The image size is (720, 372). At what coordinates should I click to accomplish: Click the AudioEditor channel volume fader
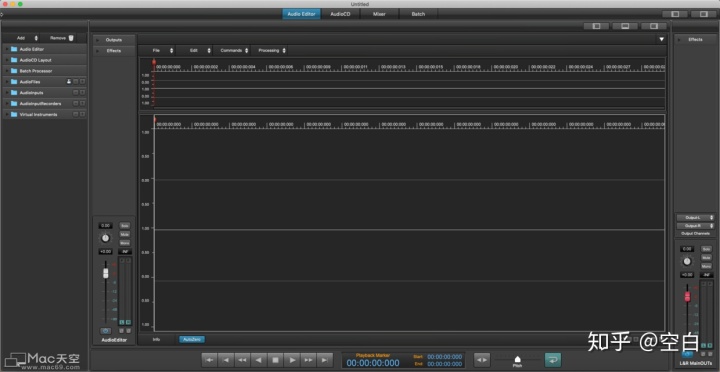point(106,273)
